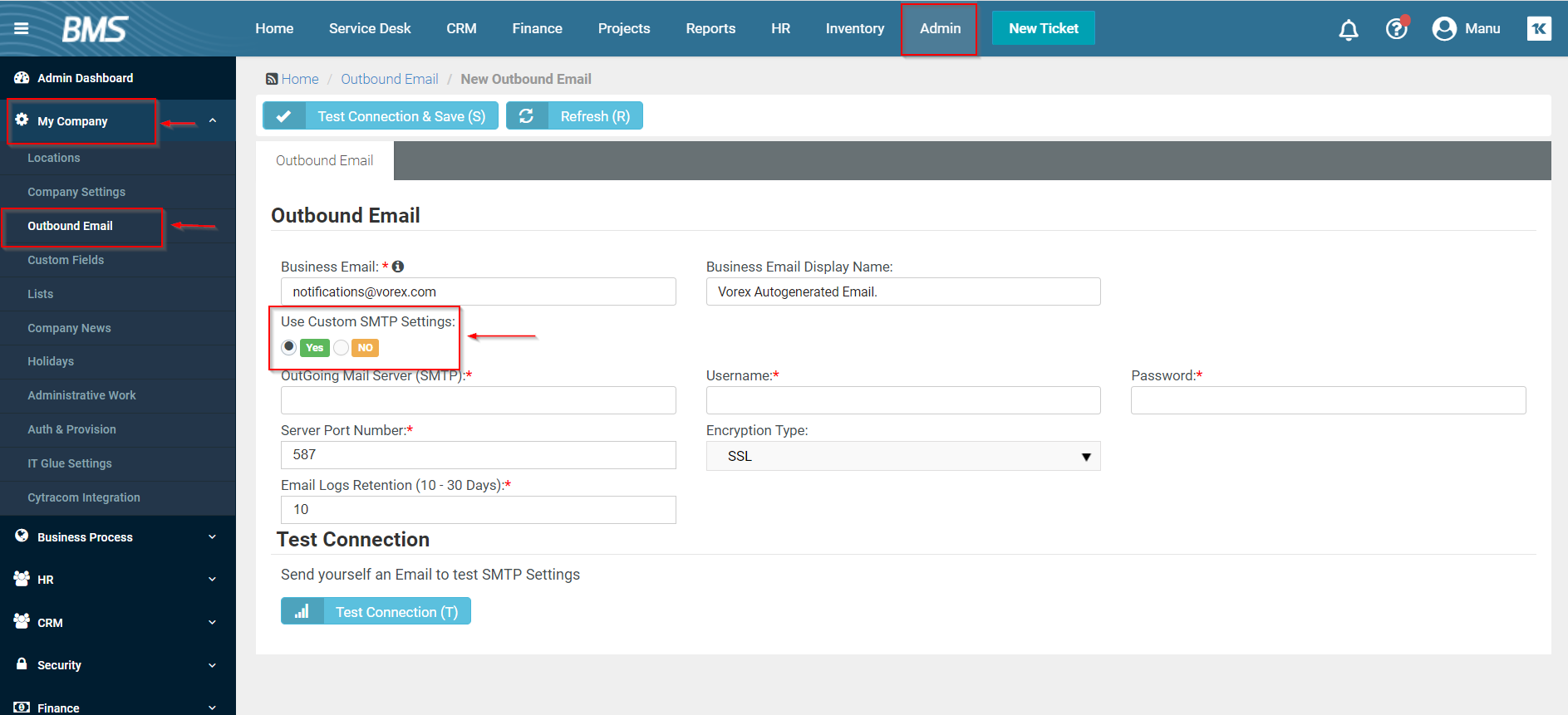Go to Outbound Email breadcrumb link
The width and height of the screenshot is (1568, 715).
[389, 79]
